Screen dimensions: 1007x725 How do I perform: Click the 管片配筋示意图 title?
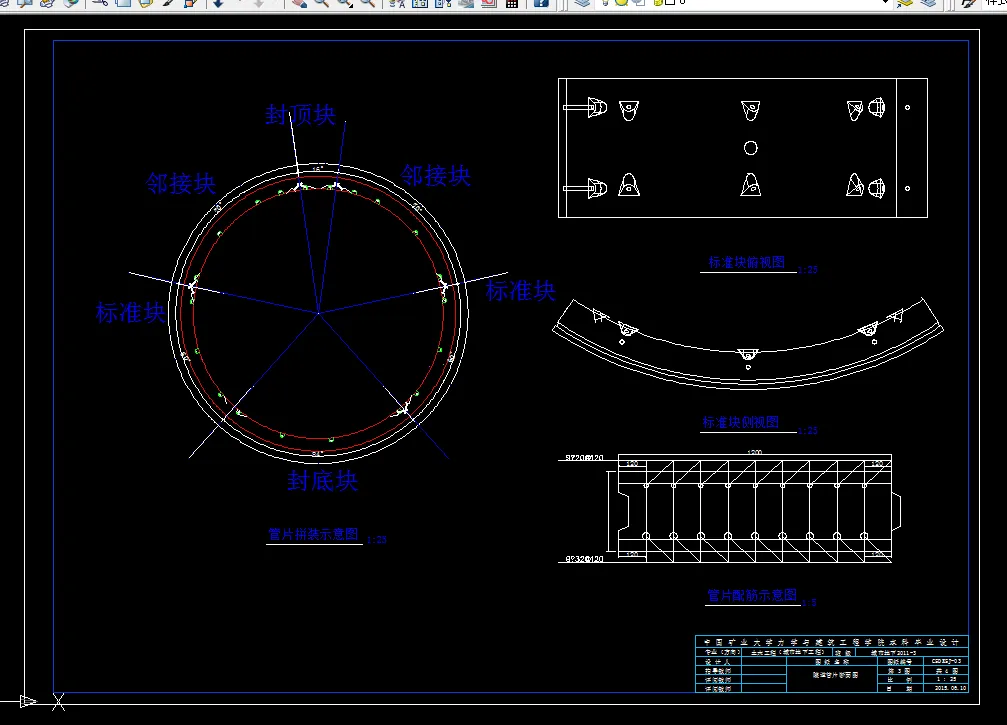(x=752, y=595)
